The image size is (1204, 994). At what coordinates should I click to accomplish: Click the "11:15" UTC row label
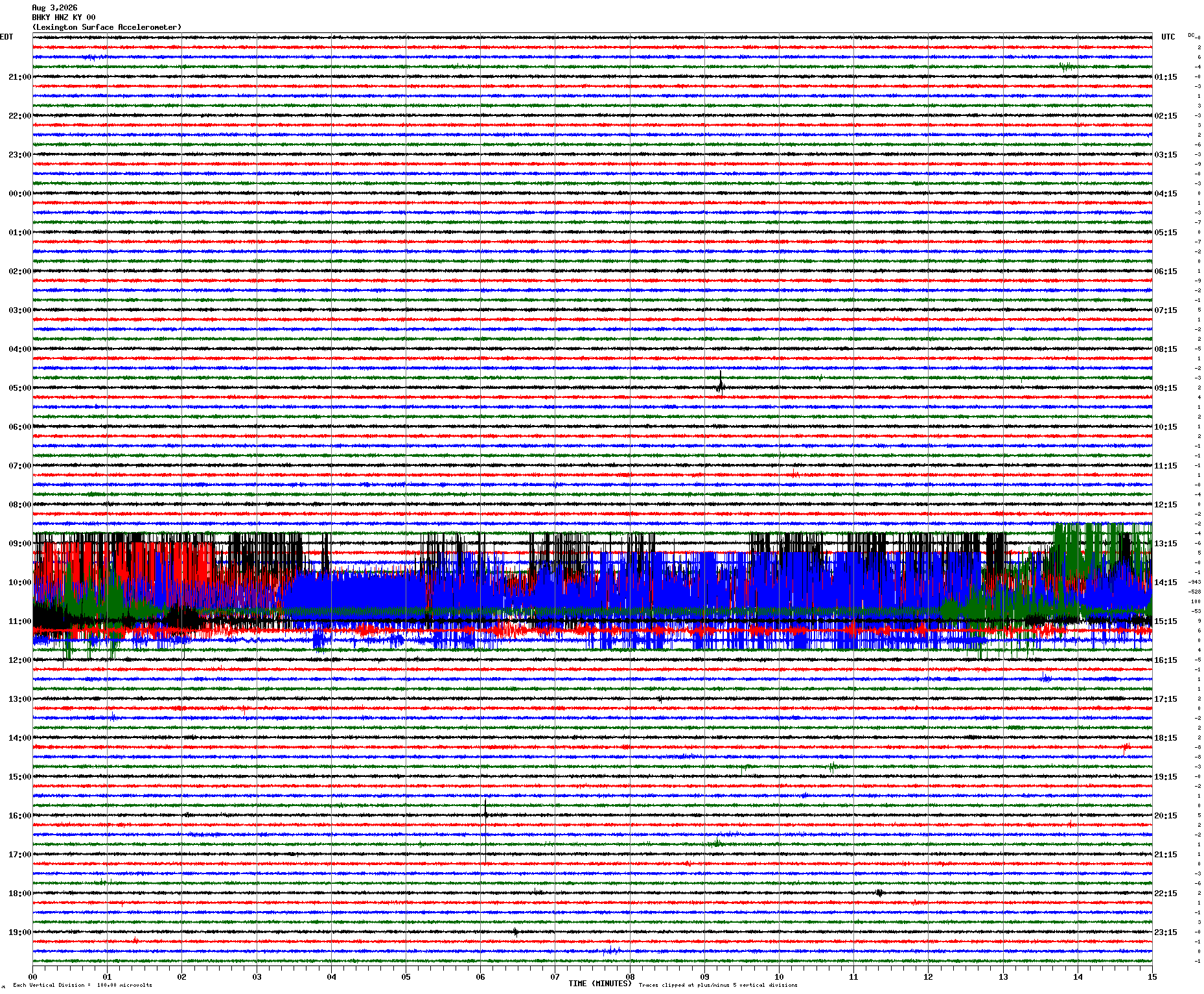(1166, 466)
